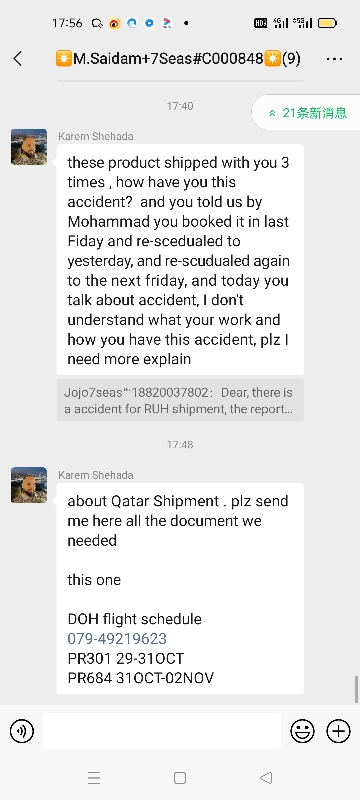Open group title M.Saidam+7Seas#C000848
360x800 pixels.
click(177, 59)
